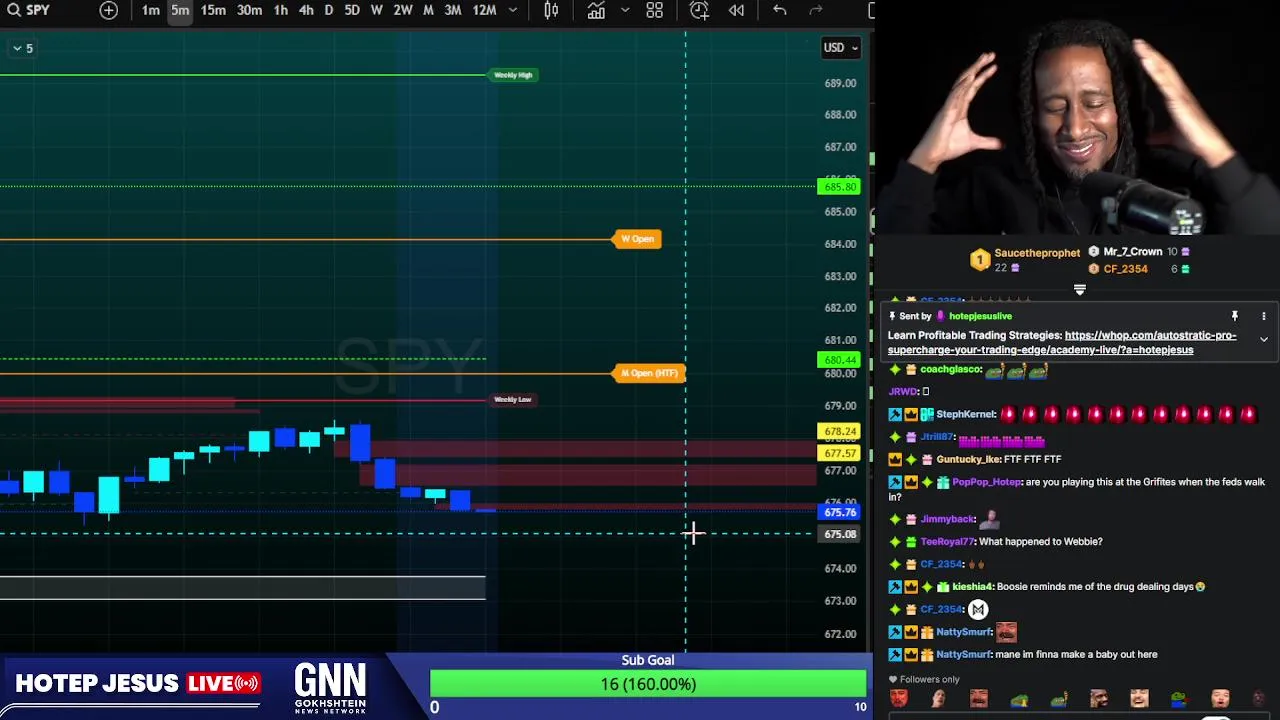Click the M Open (HTF) level label
This screenshot has height=720, width=1280.
click(x=650, y=373)
